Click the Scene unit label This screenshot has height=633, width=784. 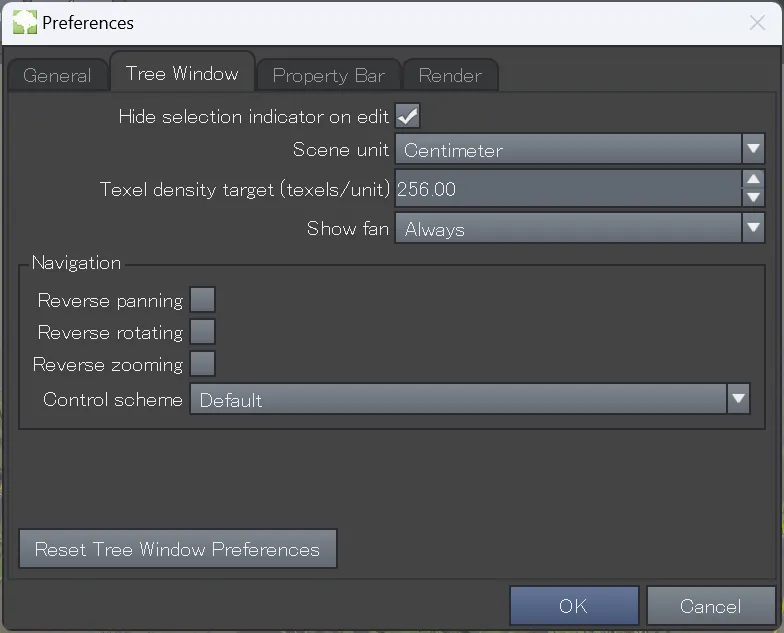click(x=340, y=149)
